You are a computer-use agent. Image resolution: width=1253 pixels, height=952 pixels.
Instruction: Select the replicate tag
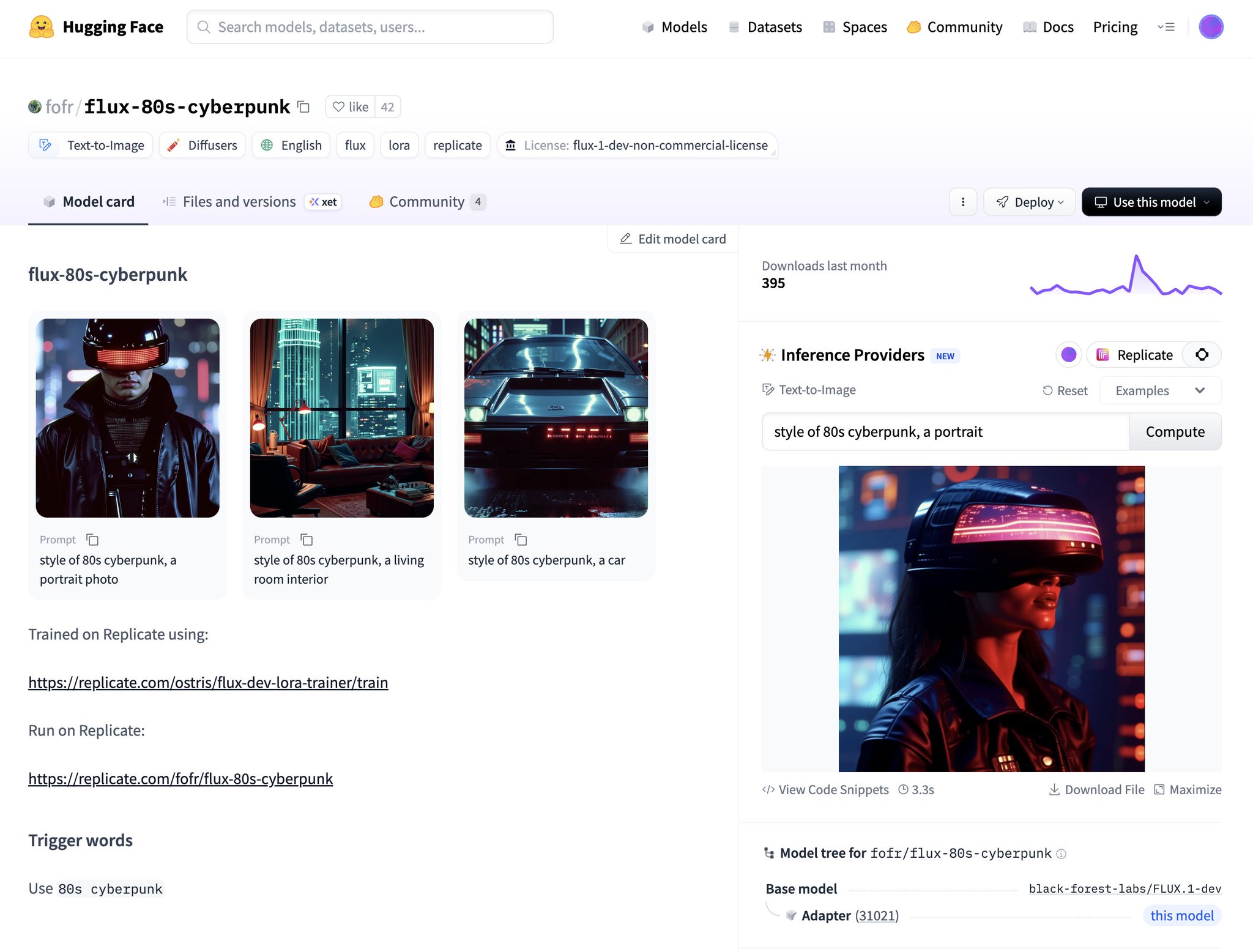(x=457, y=145)
